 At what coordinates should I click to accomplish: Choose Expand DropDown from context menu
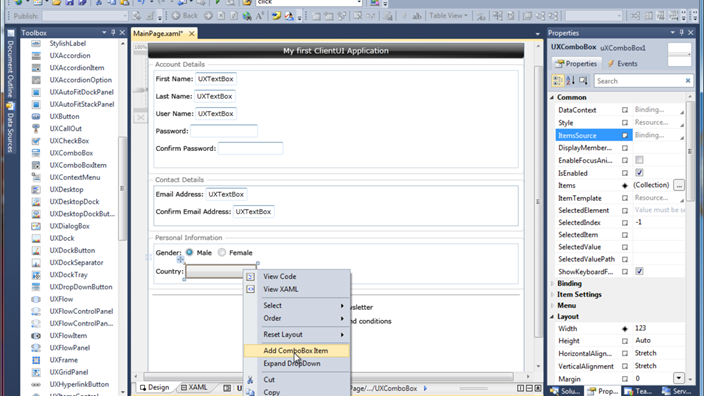297,364
